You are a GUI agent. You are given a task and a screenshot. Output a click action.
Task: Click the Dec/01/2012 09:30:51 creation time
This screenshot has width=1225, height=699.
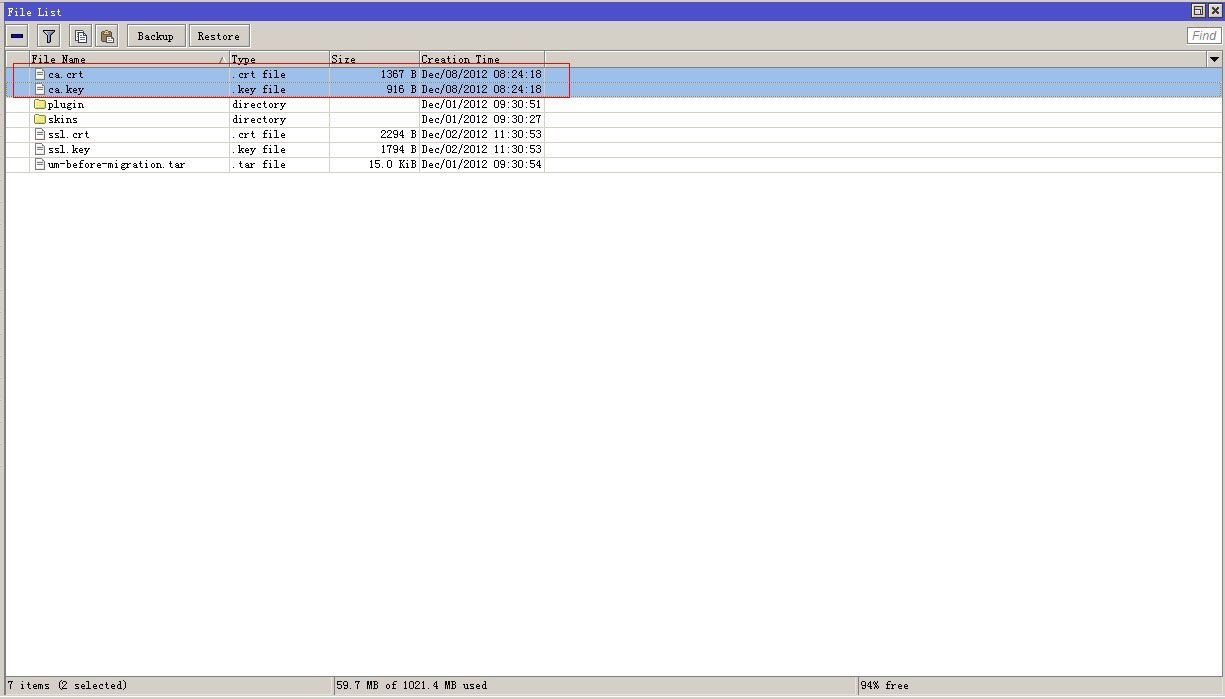tap(481, 104)
